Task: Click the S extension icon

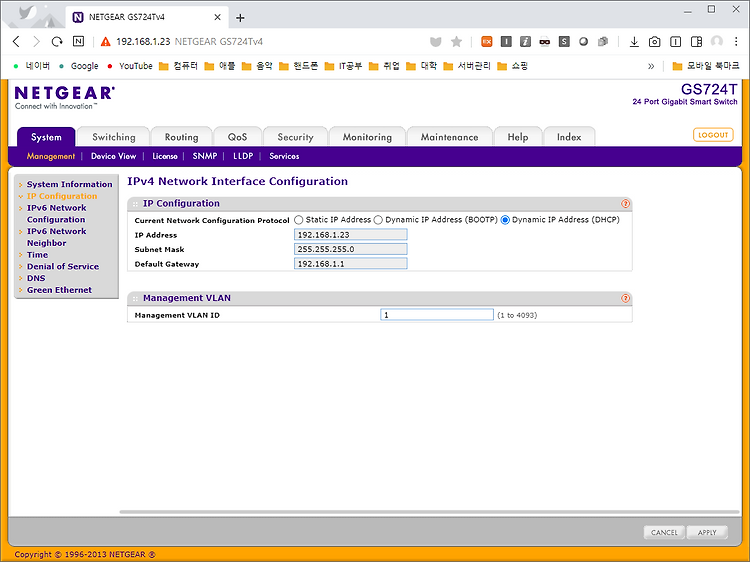Action: (x=564, y=42)
